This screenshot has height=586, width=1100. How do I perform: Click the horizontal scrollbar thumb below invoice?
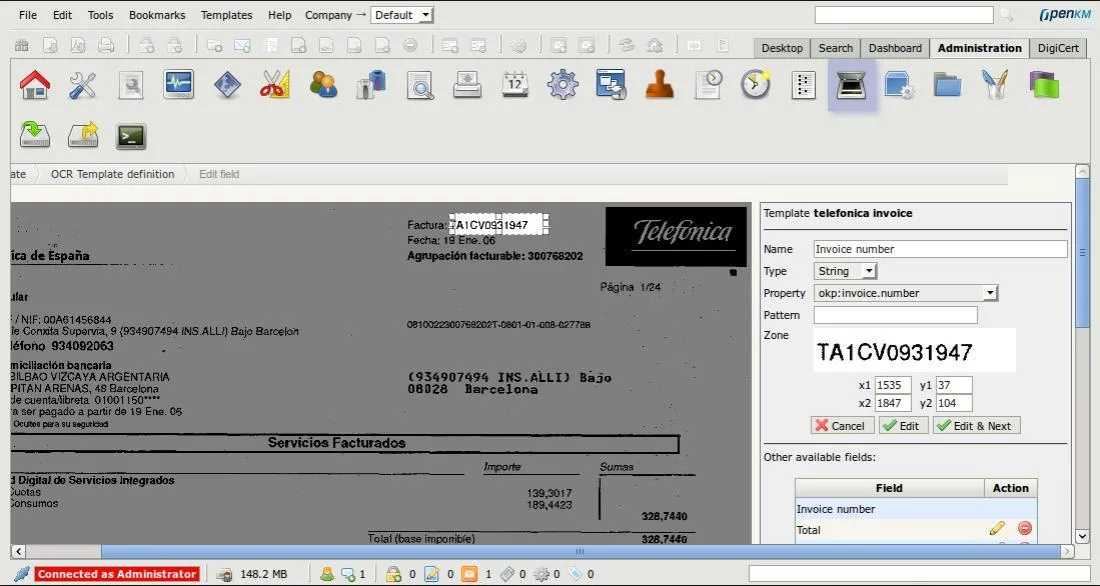click(x=581, y=551)
